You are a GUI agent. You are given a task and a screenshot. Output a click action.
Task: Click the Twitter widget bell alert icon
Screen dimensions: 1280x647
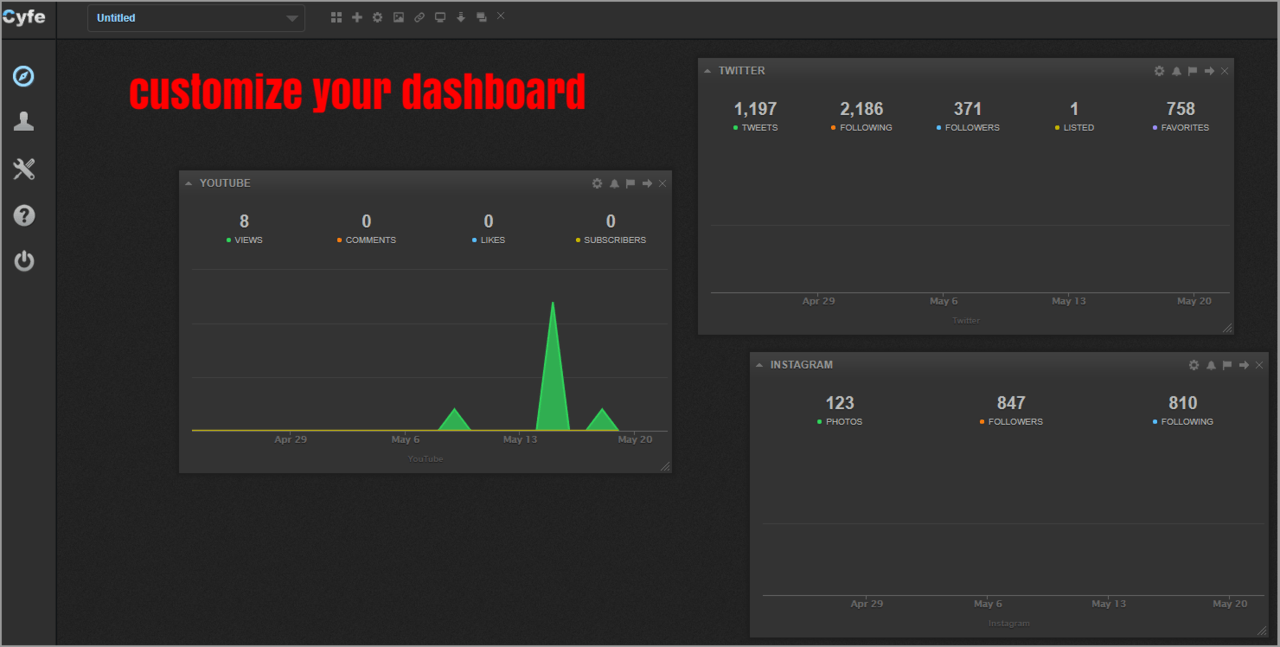pos(1176,71)
